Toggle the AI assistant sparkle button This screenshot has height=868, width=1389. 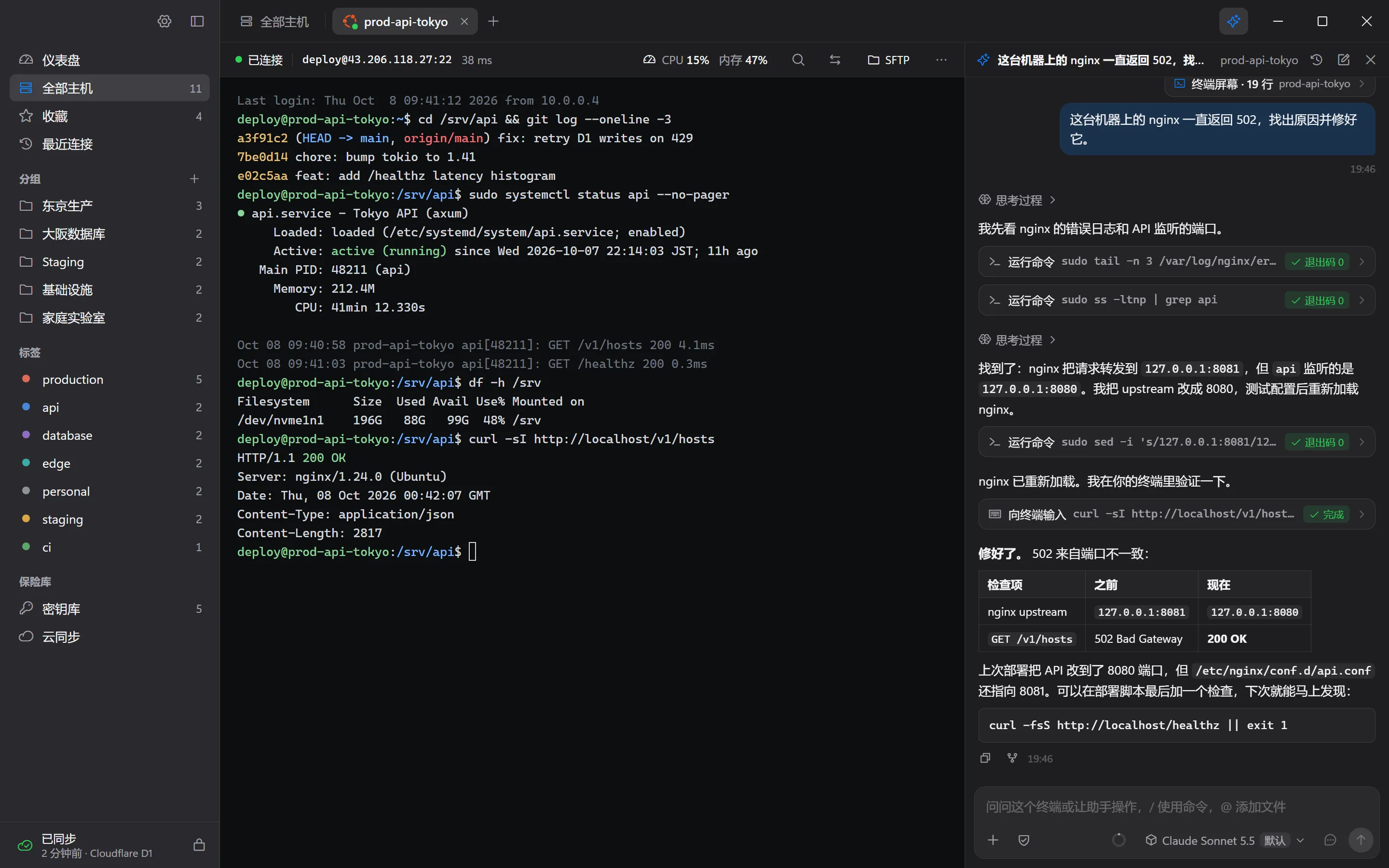tap(1233, 21)
